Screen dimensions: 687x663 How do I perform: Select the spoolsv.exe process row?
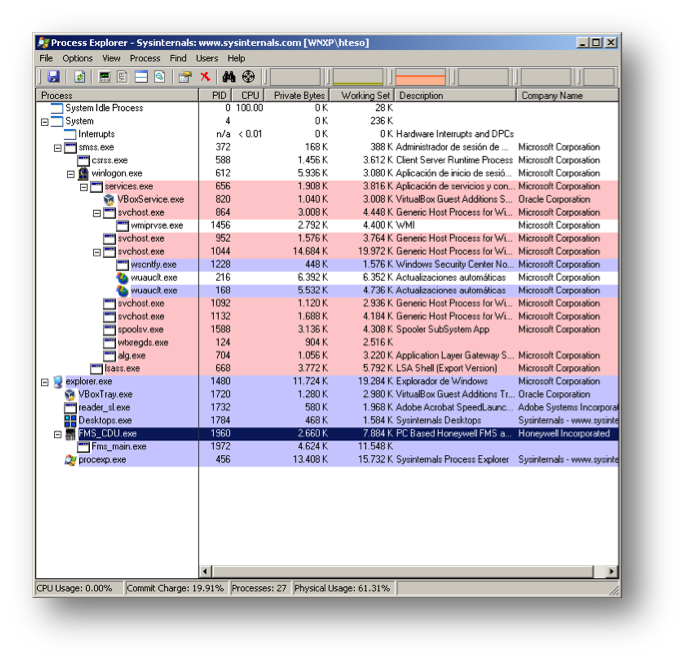[x=327, y=330]
